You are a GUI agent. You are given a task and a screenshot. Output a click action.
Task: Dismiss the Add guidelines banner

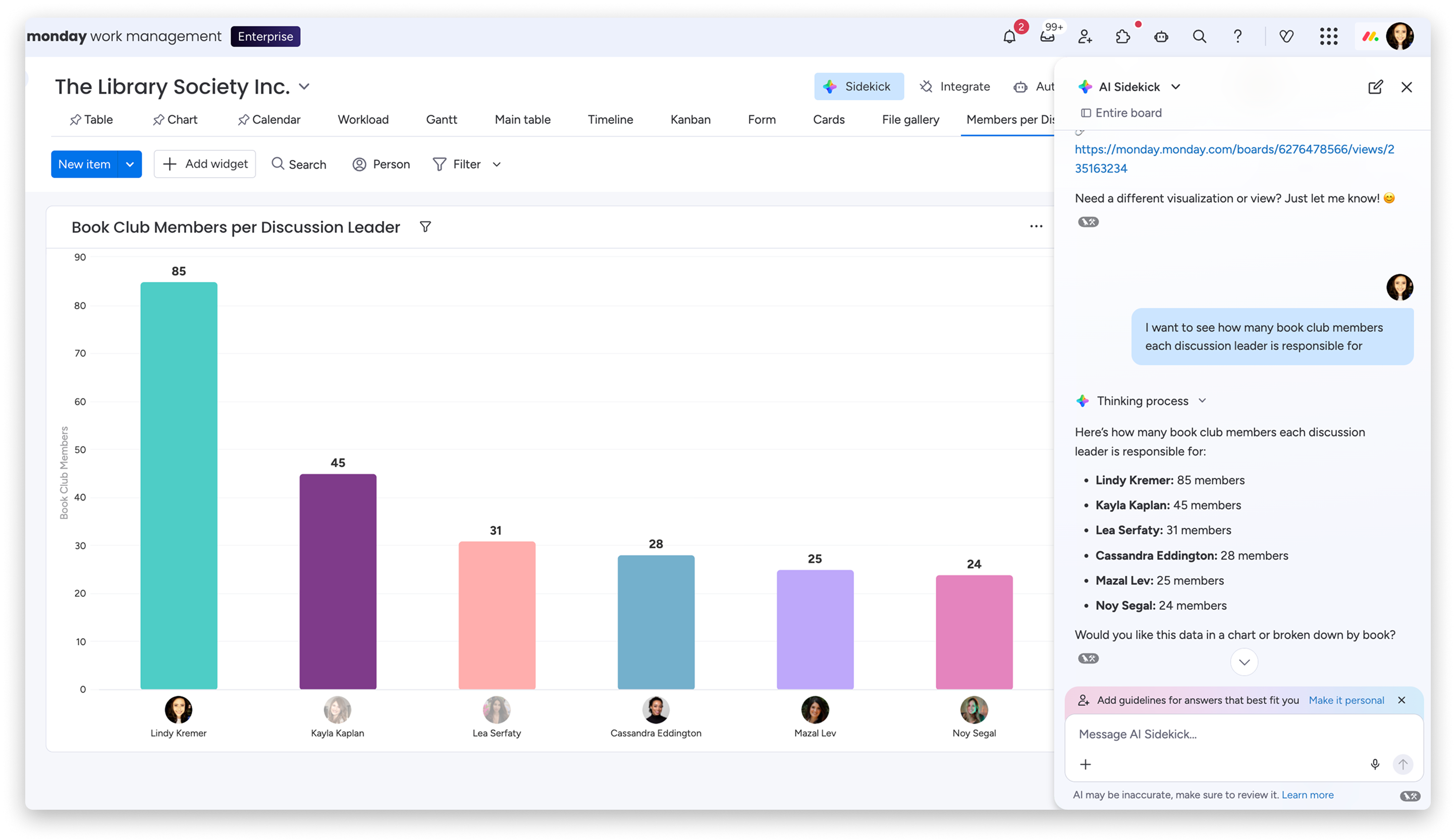1401,700
